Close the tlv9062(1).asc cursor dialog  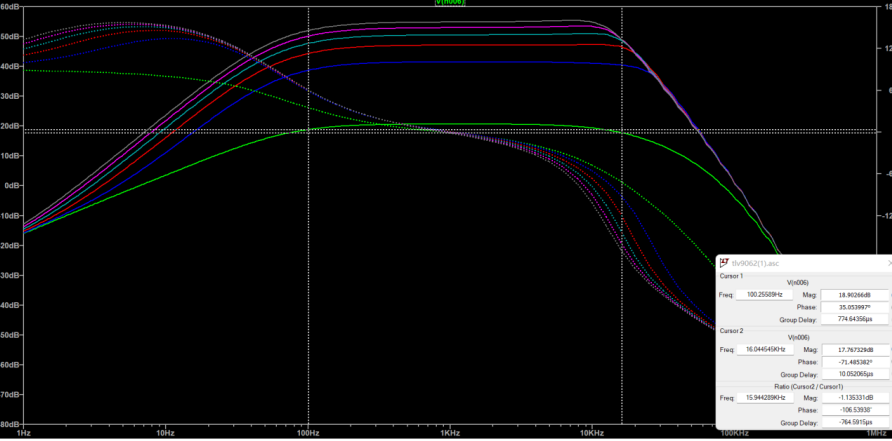pyautogui.click(x=889, y=263)
